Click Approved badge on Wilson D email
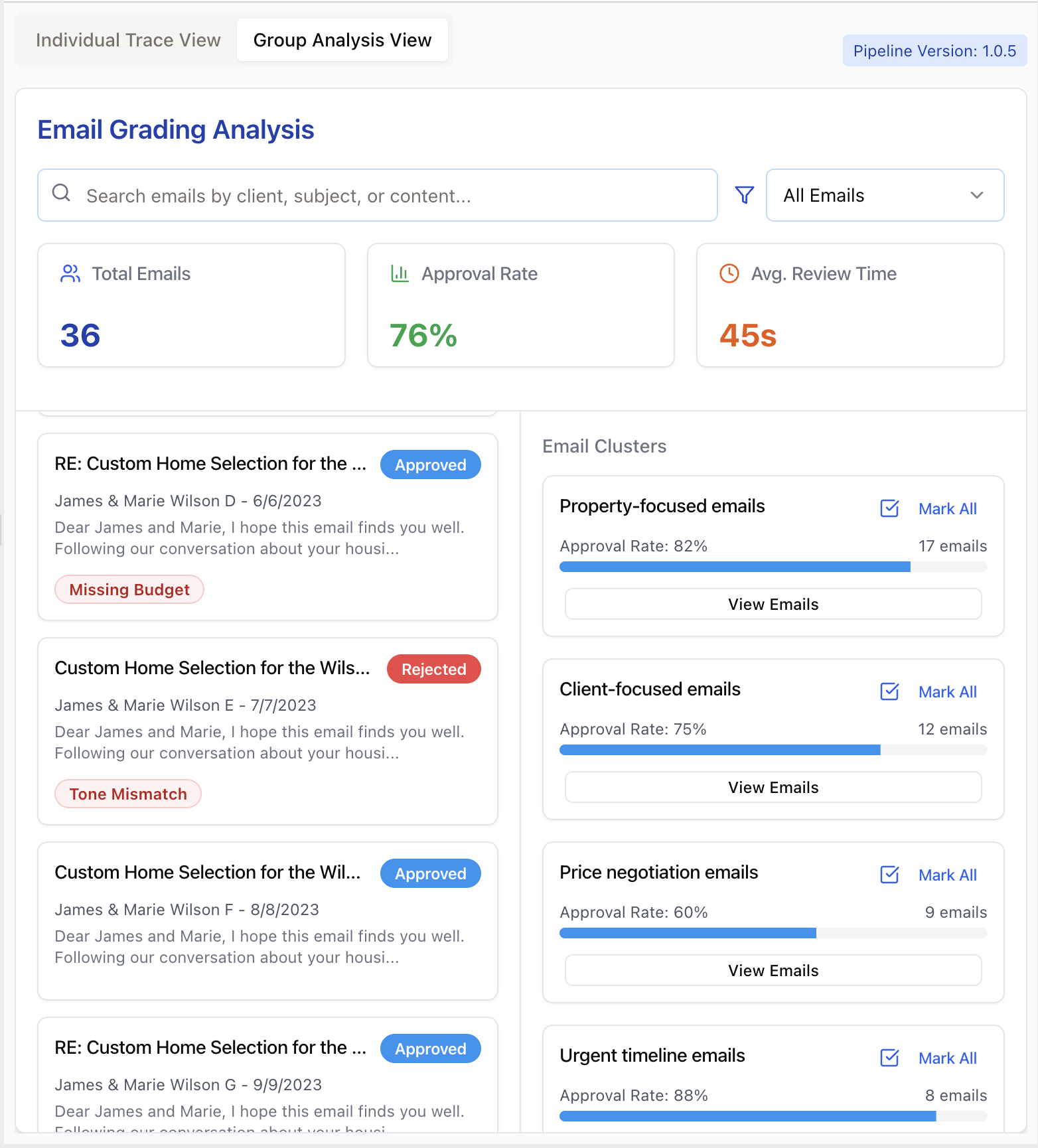Screen dimensions: 1038x1148 click(x=430, y=465)
